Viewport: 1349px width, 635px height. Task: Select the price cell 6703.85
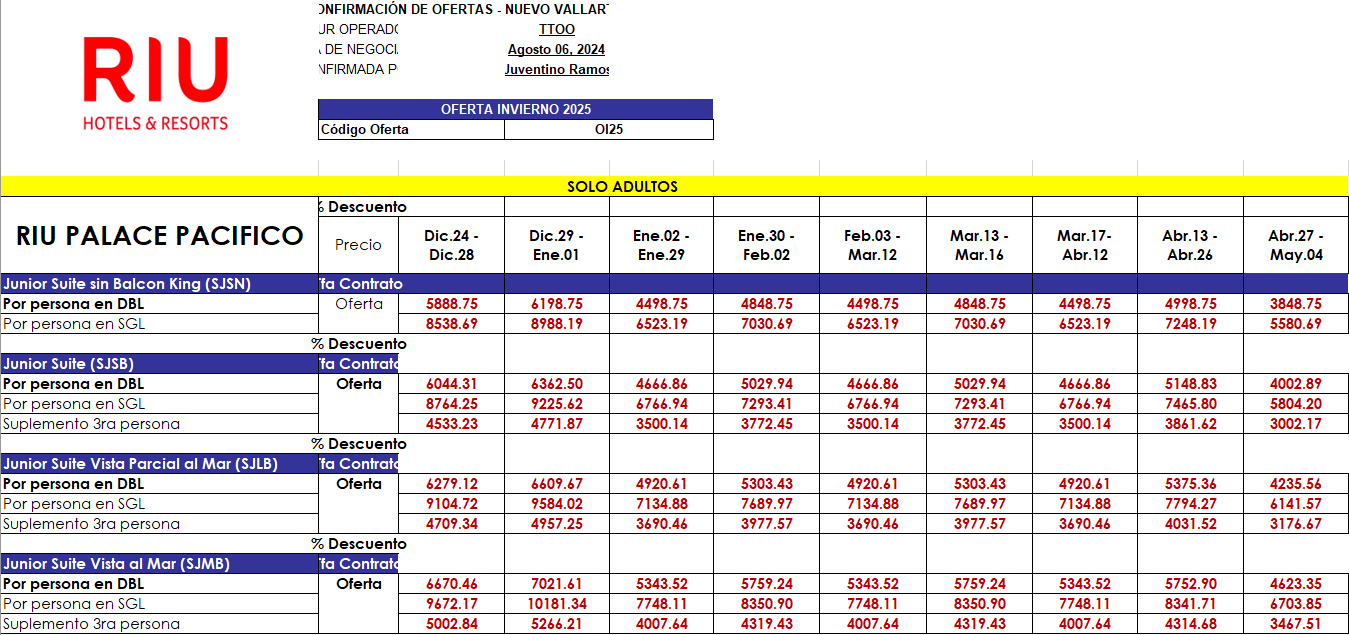pyautogui.click(x=1295, y=604)
